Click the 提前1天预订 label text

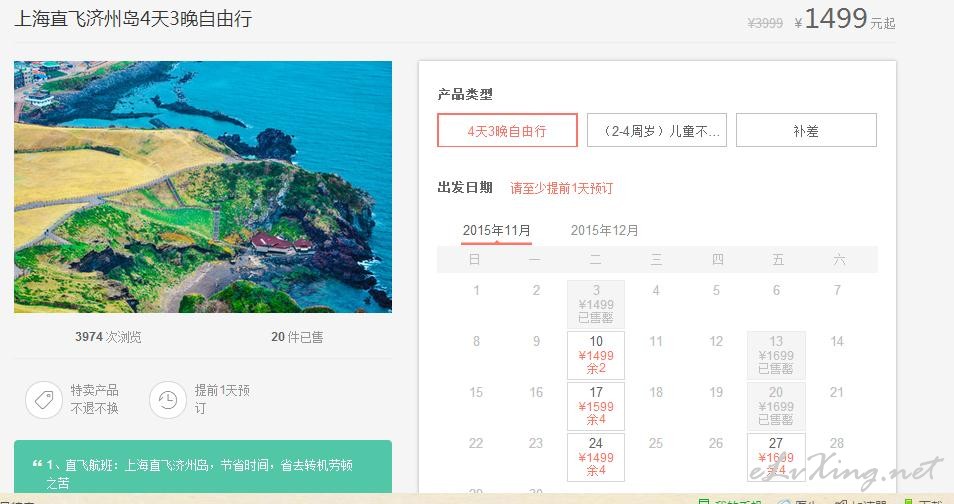tap(222, 399)
